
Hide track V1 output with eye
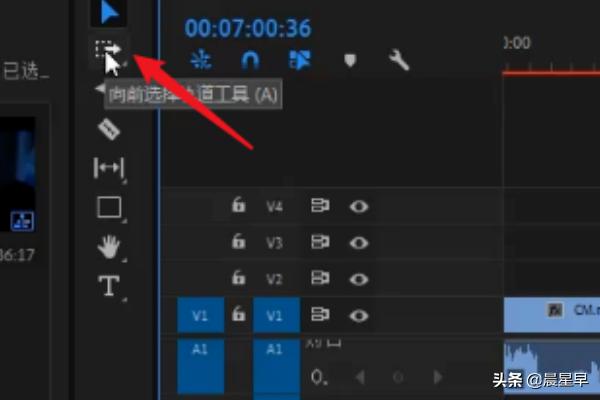(x=359, y=316)
